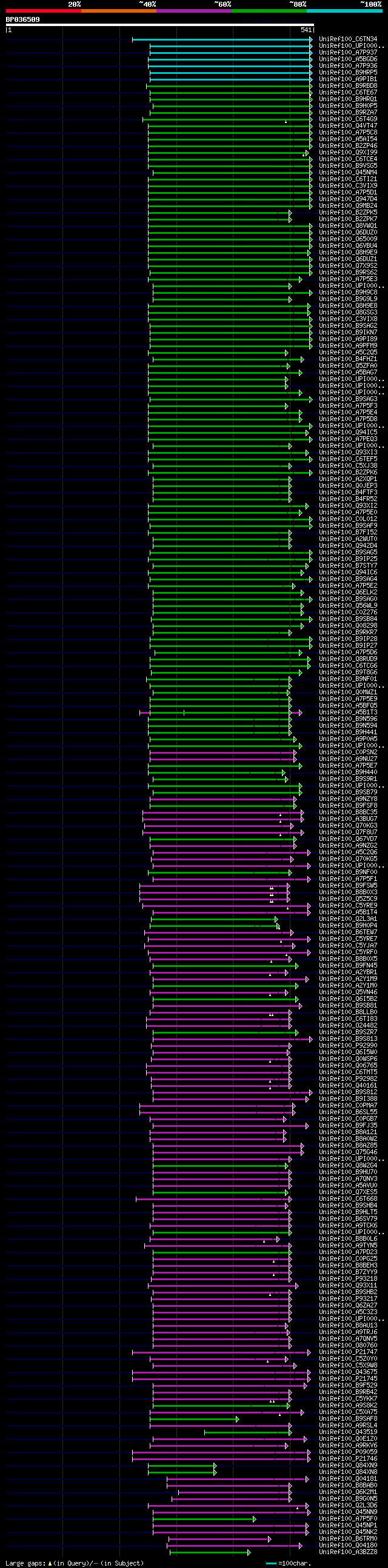388x1568 pixels.
Task: Select hit label UniRef100_B8BC35
Action: click(348, 814)
